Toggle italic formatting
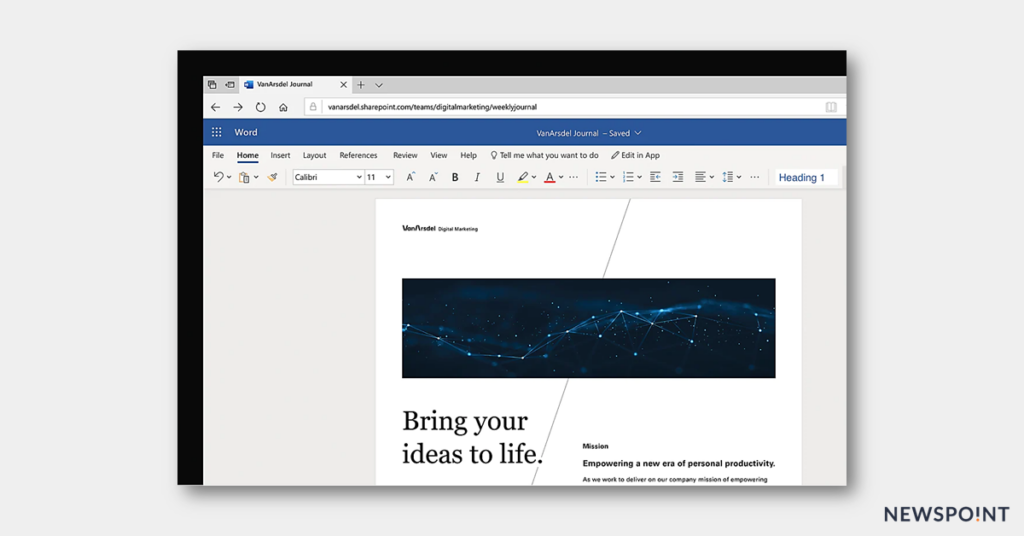 click(477, 177)
